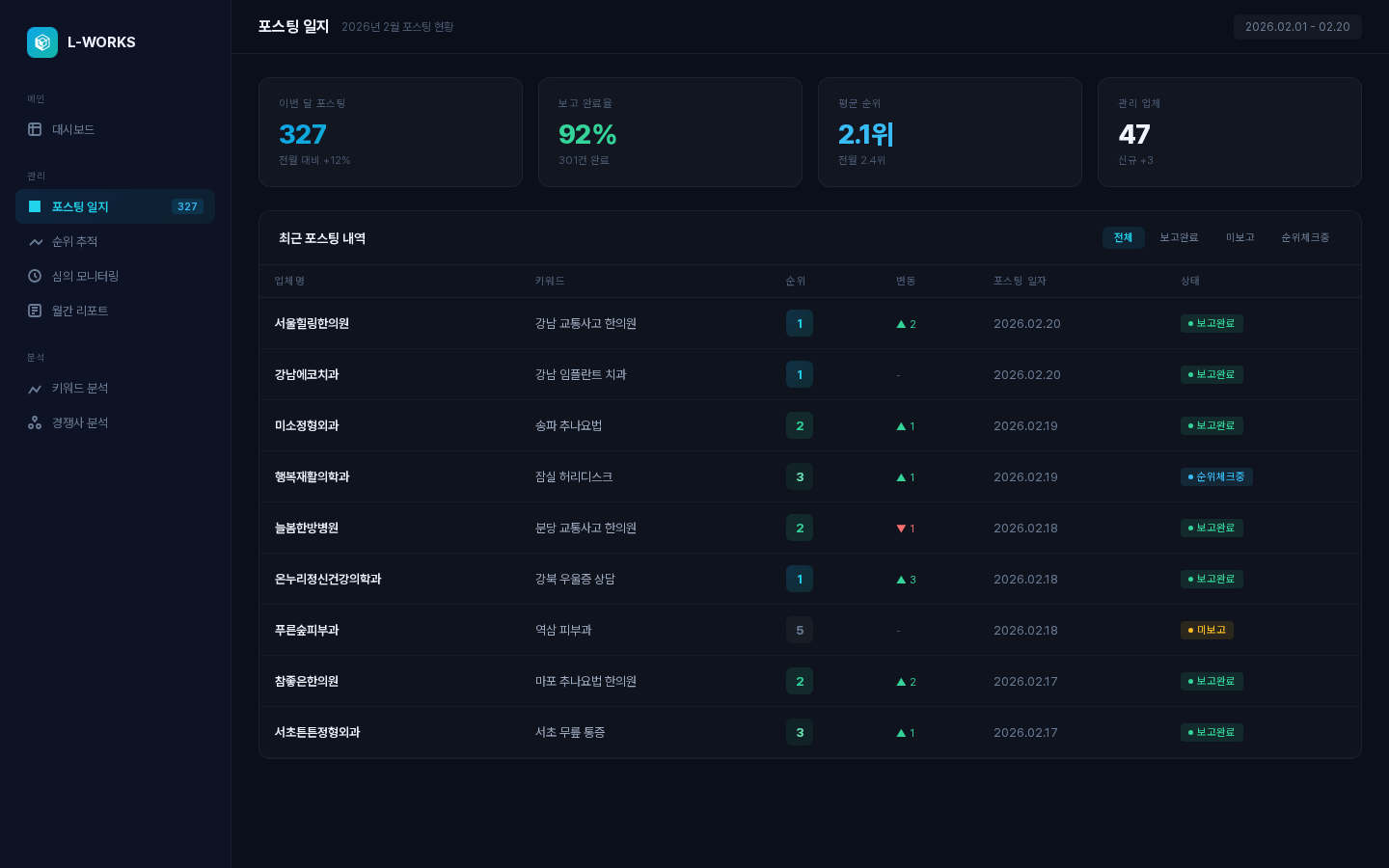
Task: Switch to the 보고완료 filter tab
Action: (1179, 237)
